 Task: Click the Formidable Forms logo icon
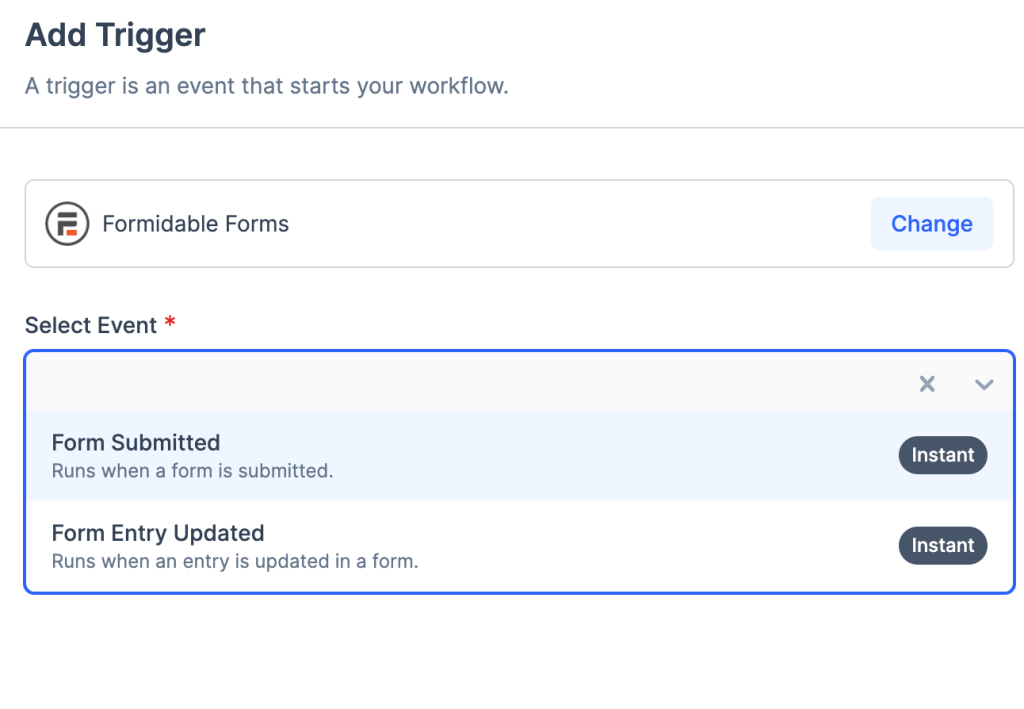(x=67, y=224)
